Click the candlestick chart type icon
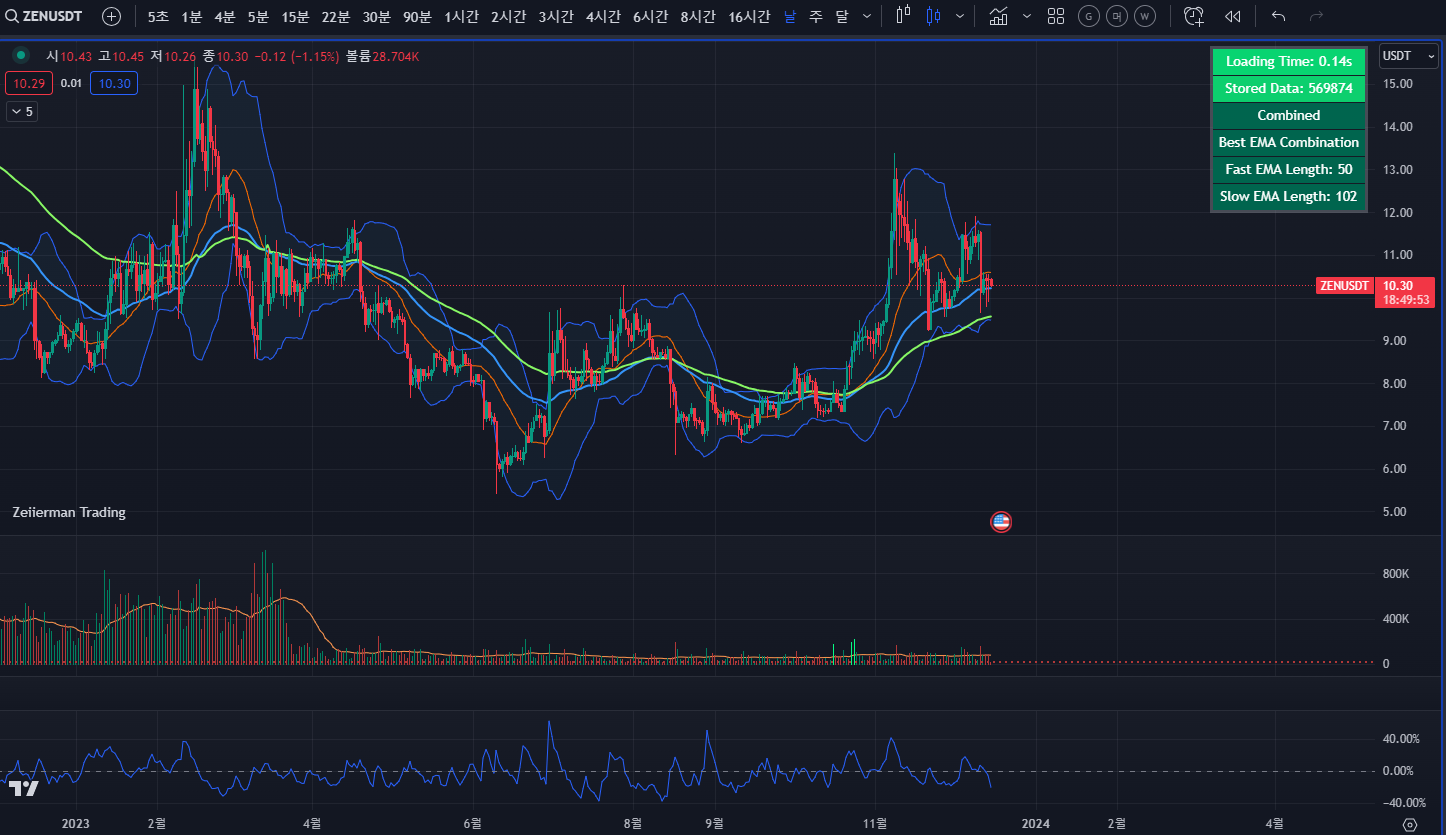Screen dimensions: 1446x835 click(934, 16)
